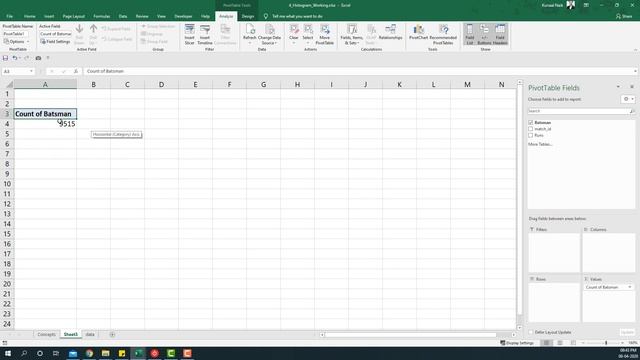Open the PivotTable Fields pane options arrow
640x360 pixels.
[618, 87]
